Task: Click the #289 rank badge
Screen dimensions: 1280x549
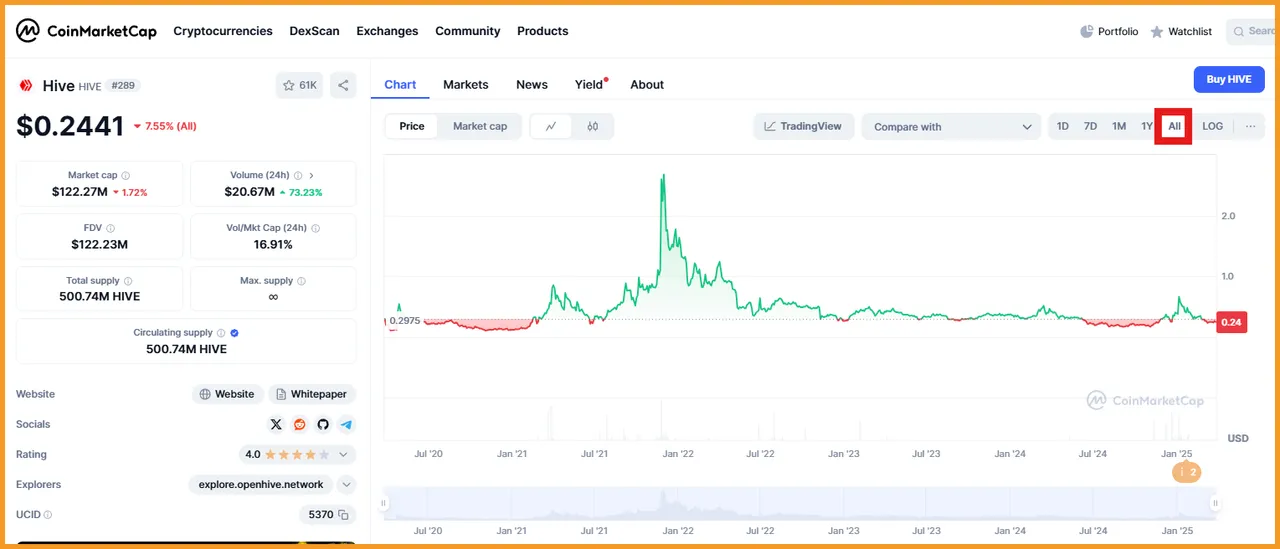Action: coord(124,85)
